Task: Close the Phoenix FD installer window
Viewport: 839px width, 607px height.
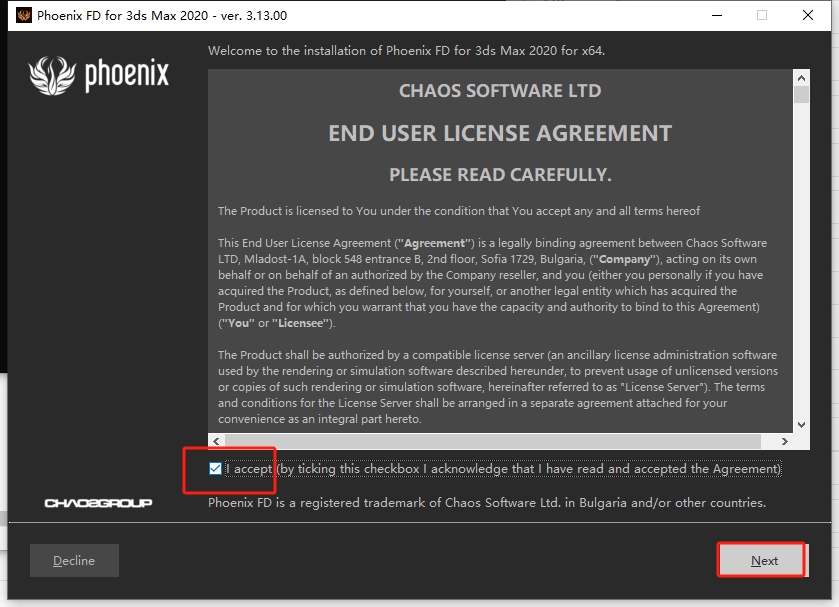Action: [808, 15]
